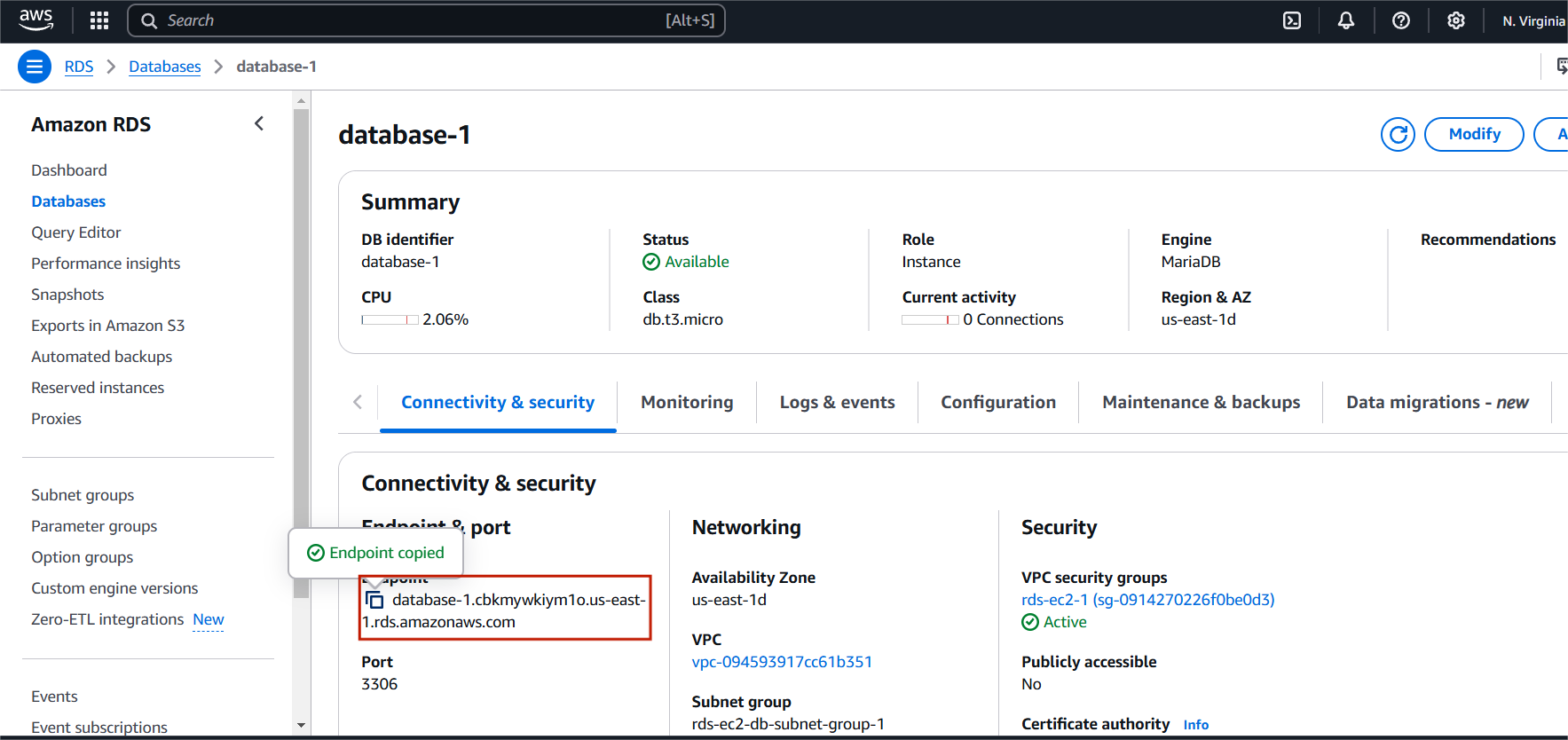Click the database endpoint address text
Viewport: 1568px width, 740px height.
pyautogui.click(x=504, y=610)
